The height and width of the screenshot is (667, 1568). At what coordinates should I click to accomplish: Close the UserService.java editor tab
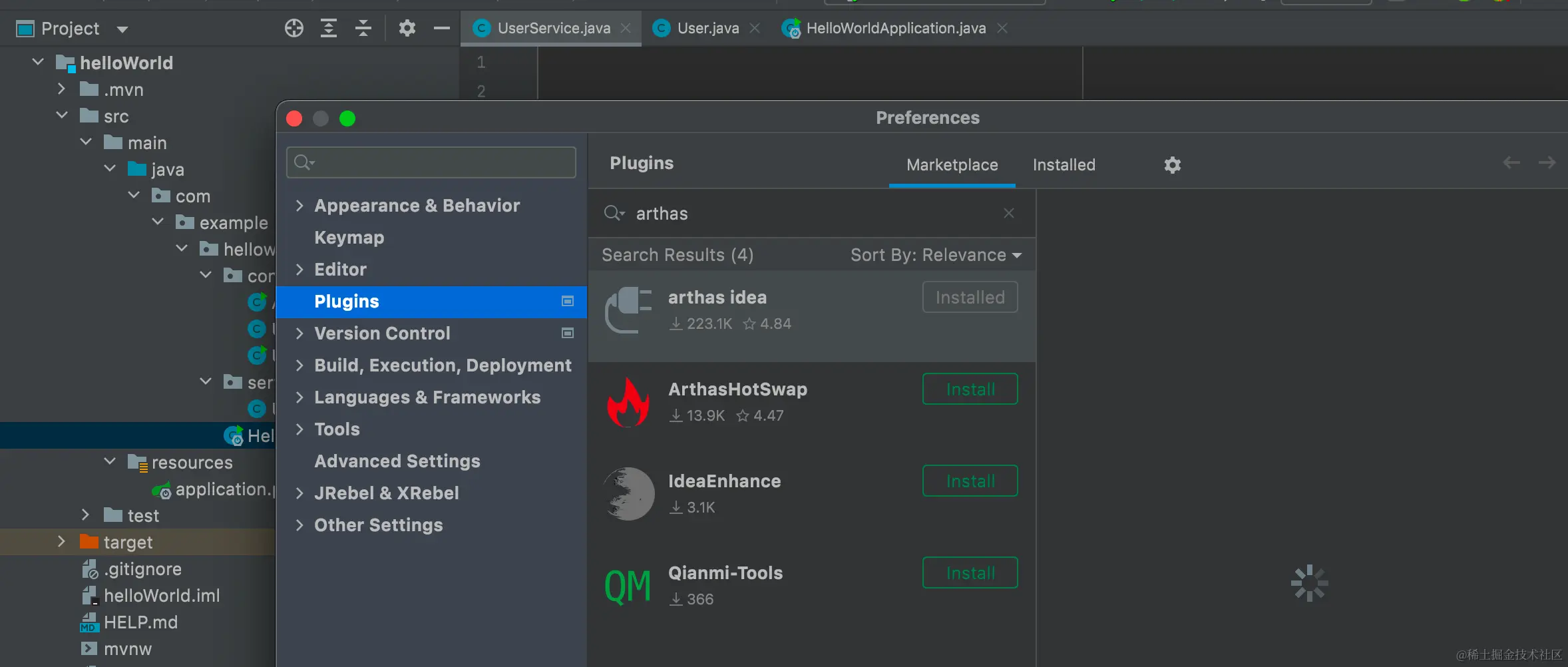[x=626, y=28]
